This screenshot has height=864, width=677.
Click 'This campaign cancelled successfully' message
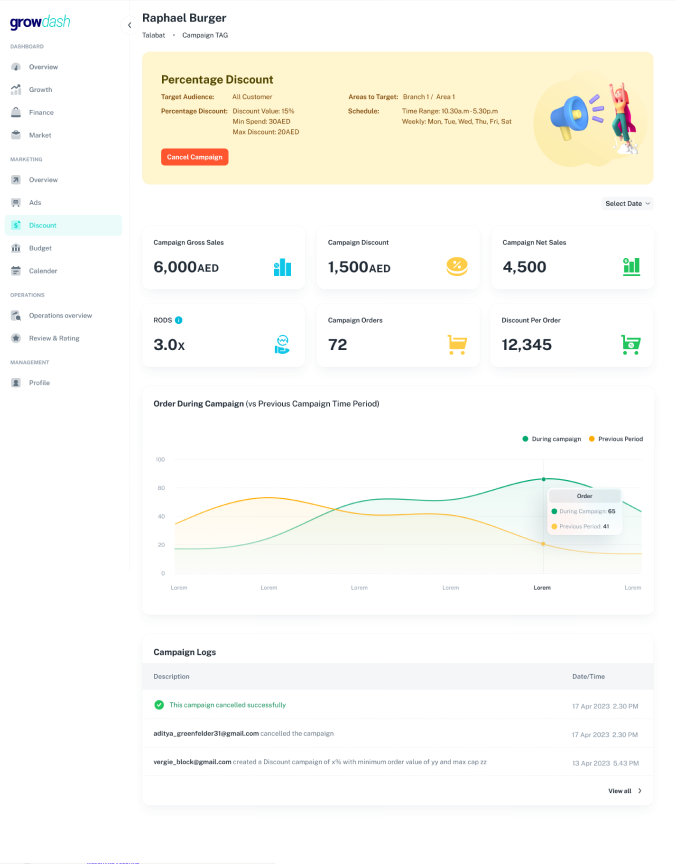[x=228, y=705]
